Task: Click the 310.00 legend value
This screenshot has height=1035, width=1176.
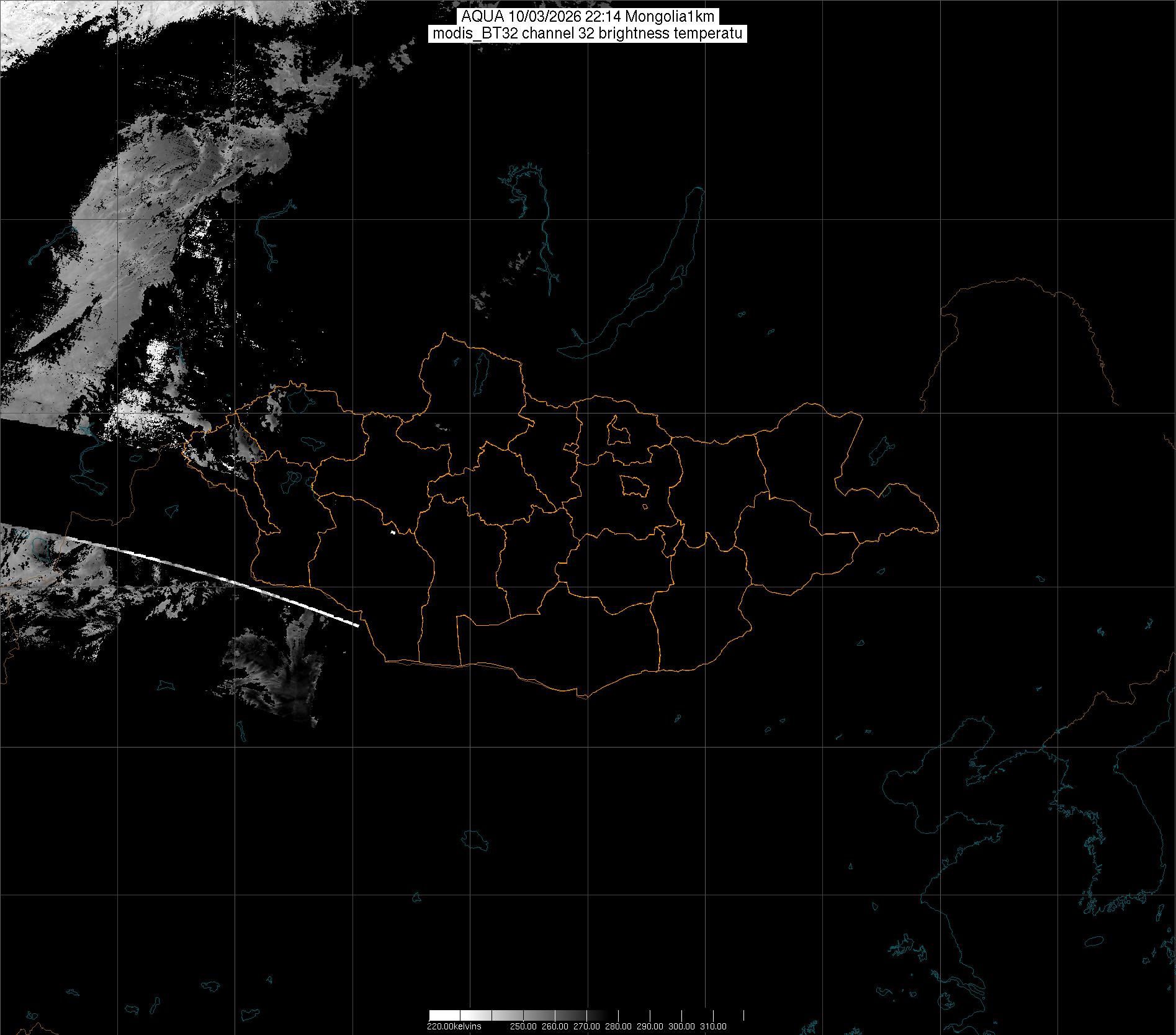Action: click(x=713, y=1026)
